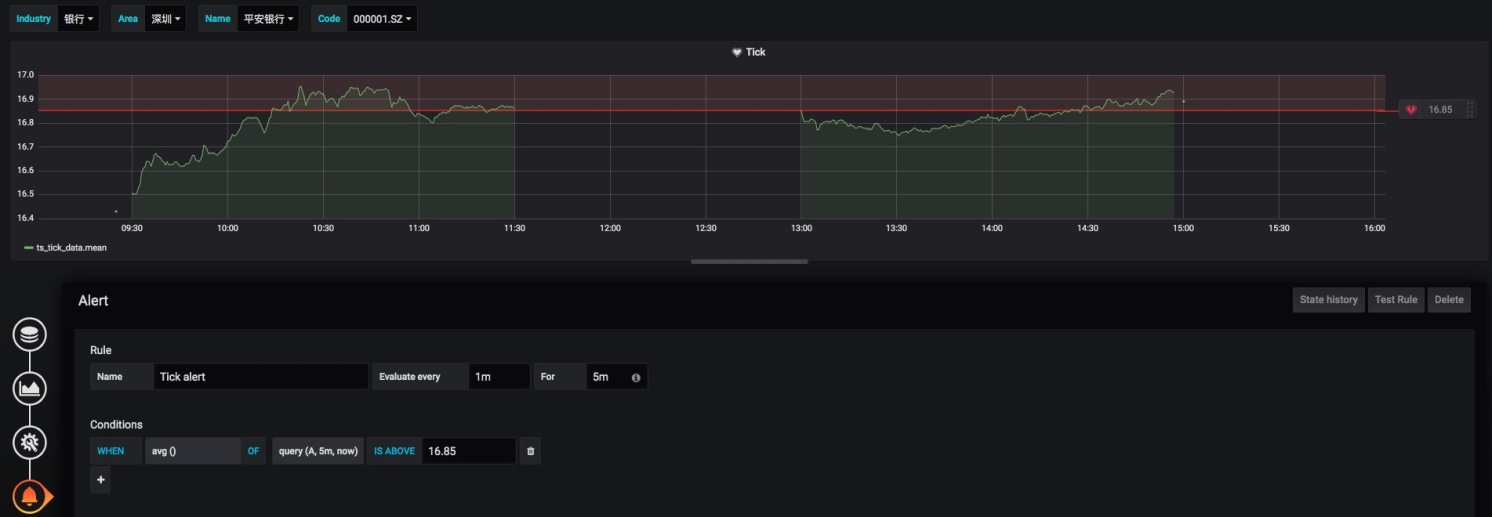Expand the Area 深圳 dropdown
The image size is (1492, 517).
(165, 19)
